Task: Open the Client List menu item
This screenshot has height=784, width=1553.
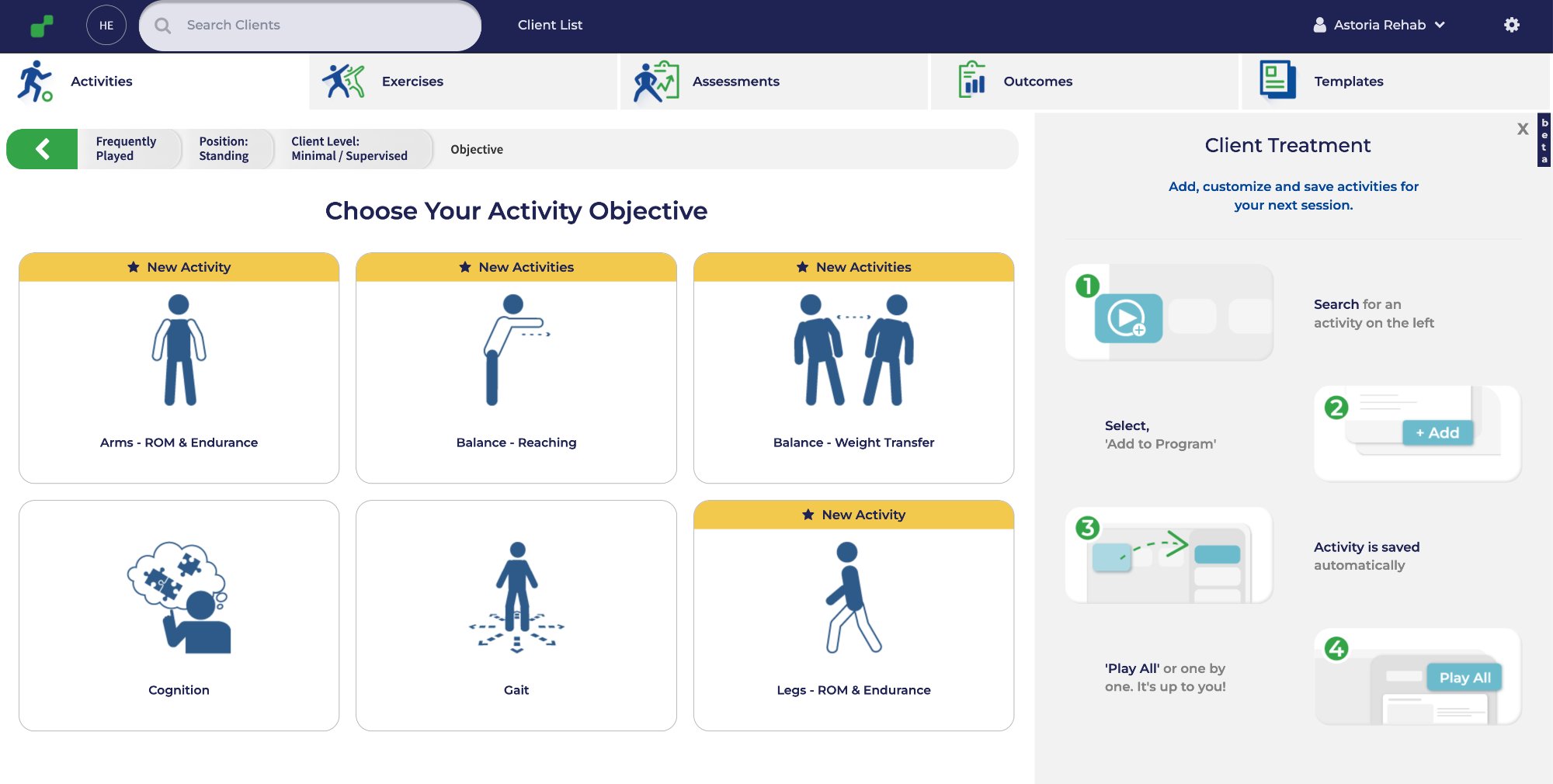Action: coord(550,25)
